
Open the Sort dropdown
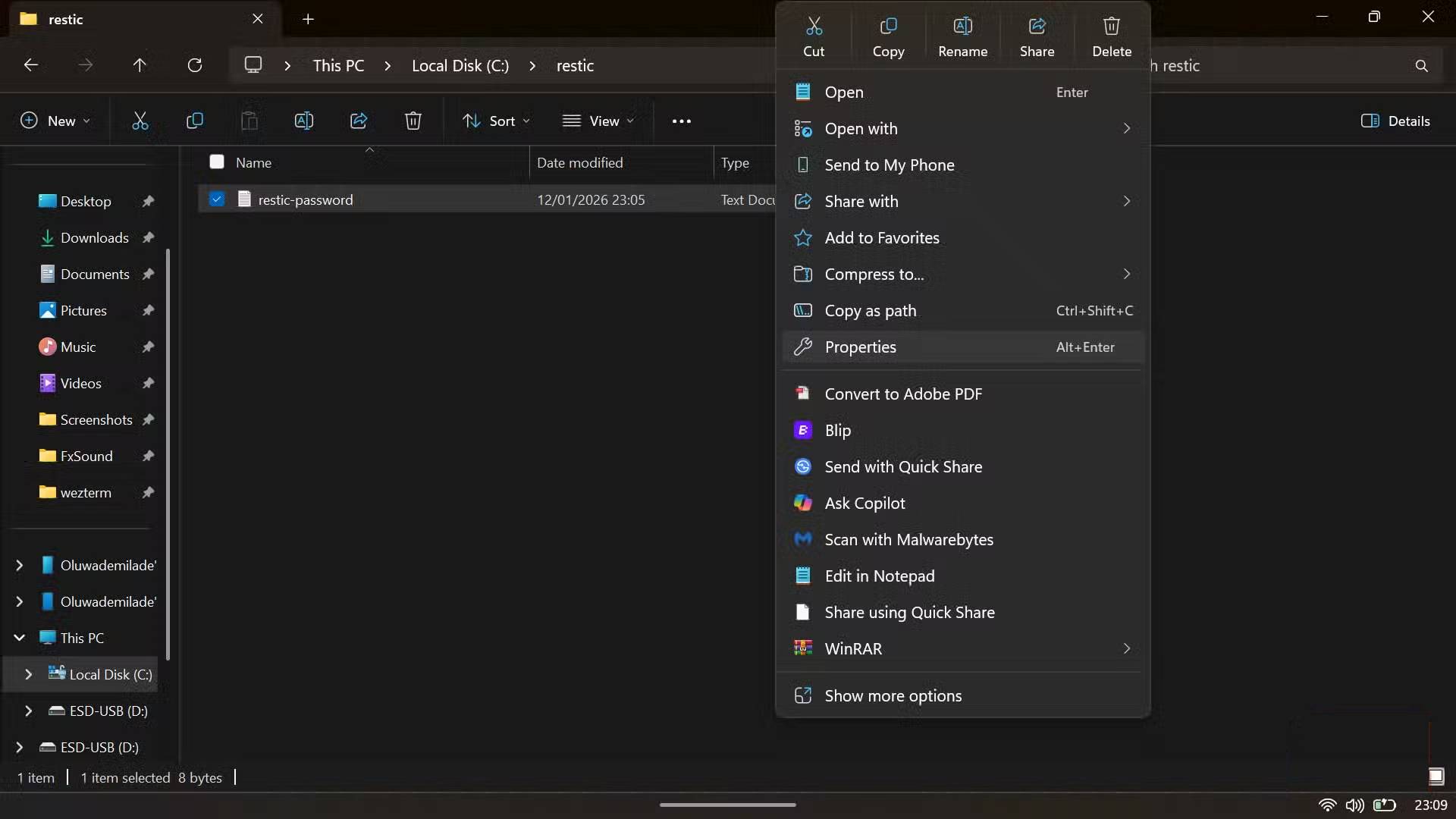tap(497, 121)
